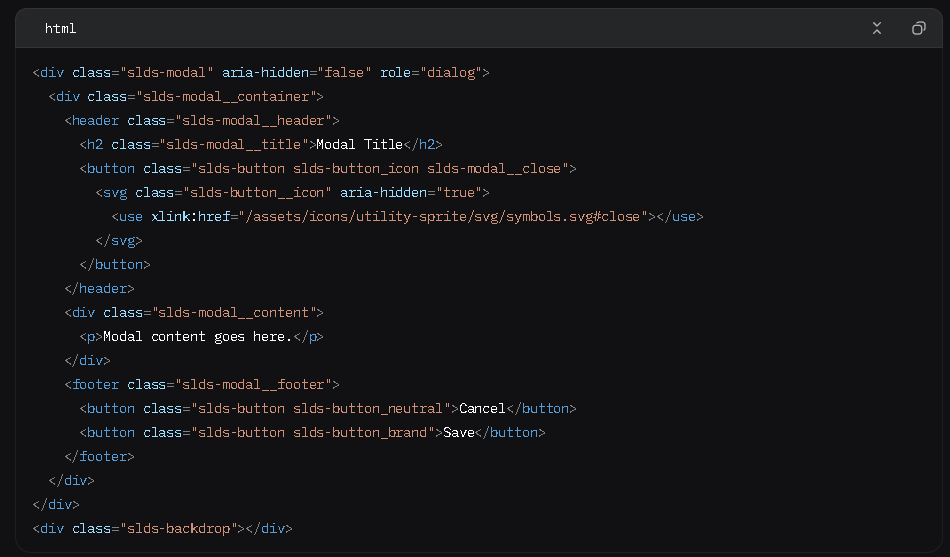Click the closing </svg> tag
This screenshot has height=557, width=950.
point(119,241)
